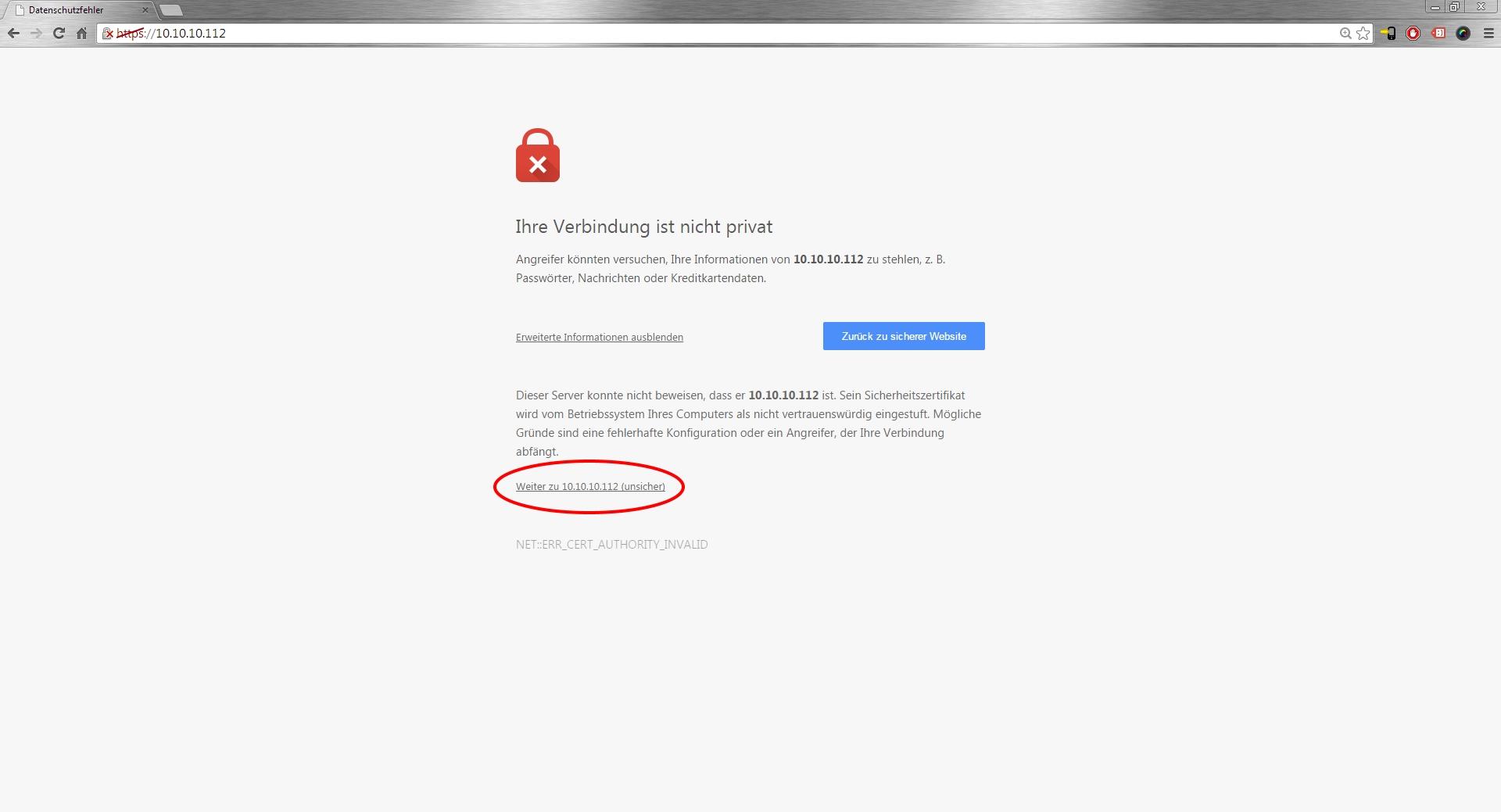Open the zoom magnifier icon in the address bar
Viewport: 1501px width, 812px height.
tap(1345, 33)
